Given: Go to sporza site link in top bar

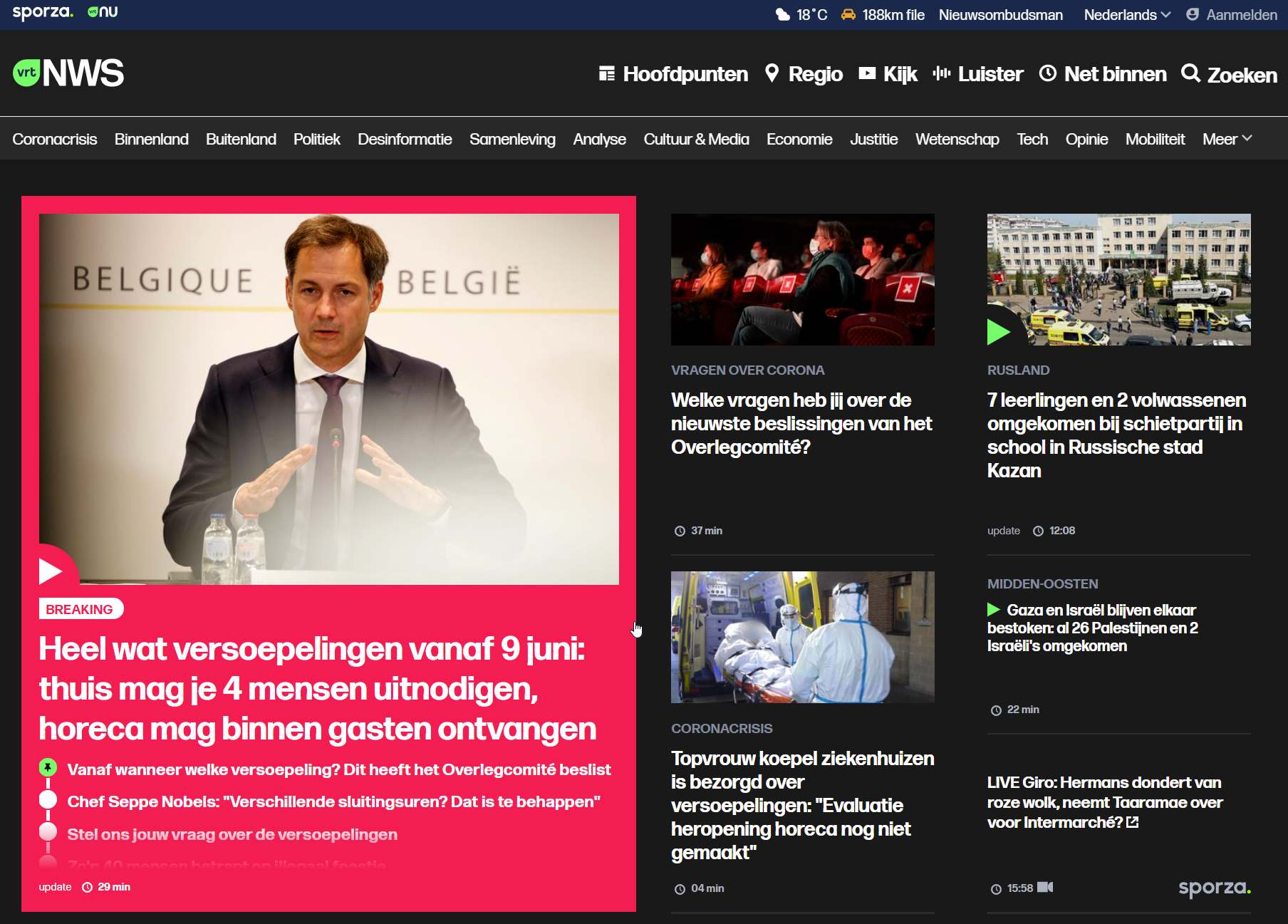Looking at the screenshot, I should pos(43,12).
